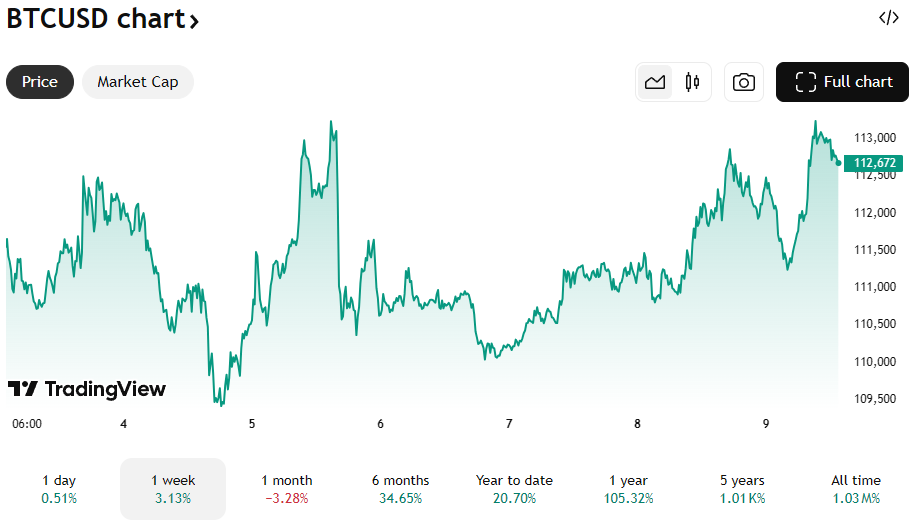Take a chart snapshot with camera icon
The width and height of the screenshot is (919, 526).
pos(744,82)
